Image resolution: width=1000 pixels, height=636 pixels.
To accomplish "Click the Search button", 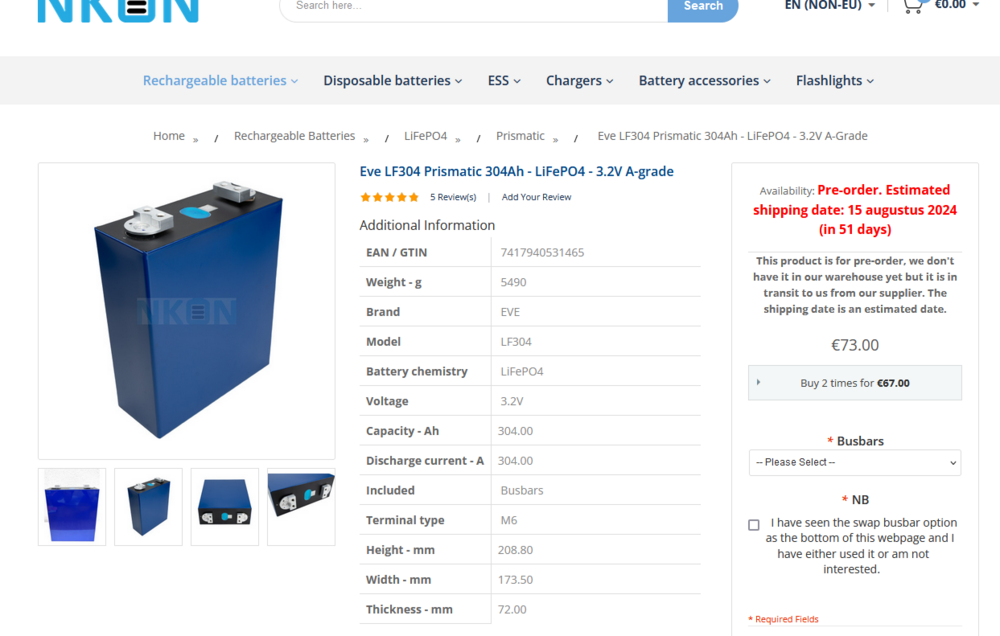I will [x=703, y=9].
